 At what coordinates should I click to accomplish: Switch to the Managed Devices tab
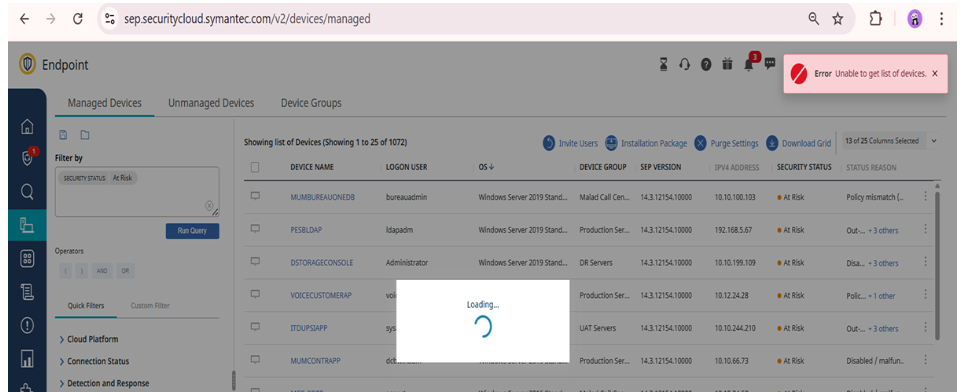click(x=104, y=103)
